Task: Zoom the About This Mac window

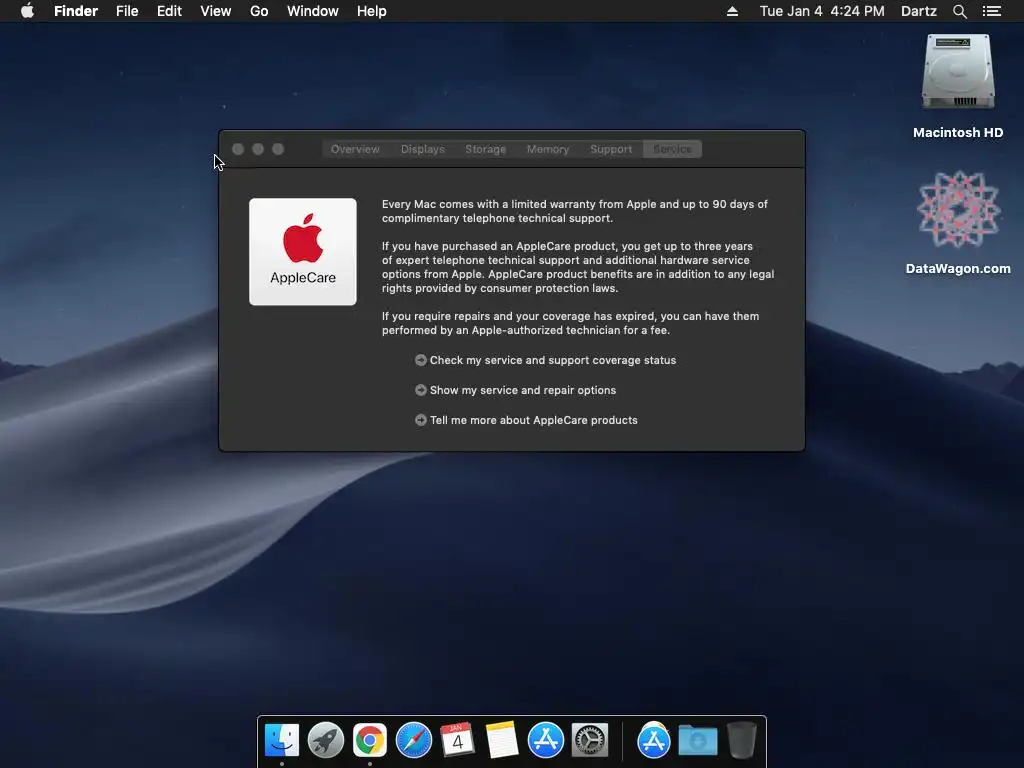Action: (278, 149)
